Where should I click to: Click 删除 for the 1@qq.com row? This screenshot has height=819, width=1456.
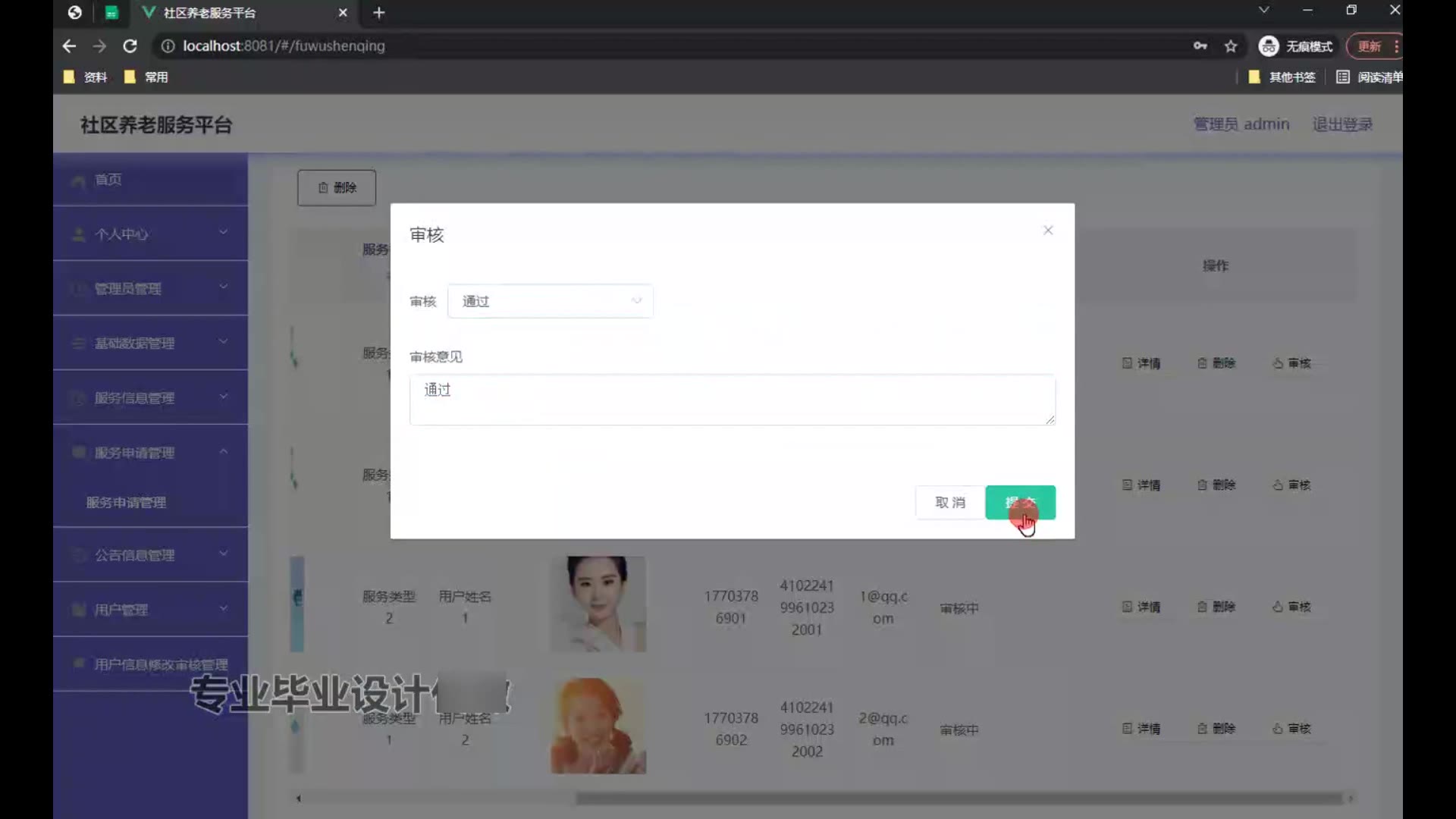click(1216, 607)
